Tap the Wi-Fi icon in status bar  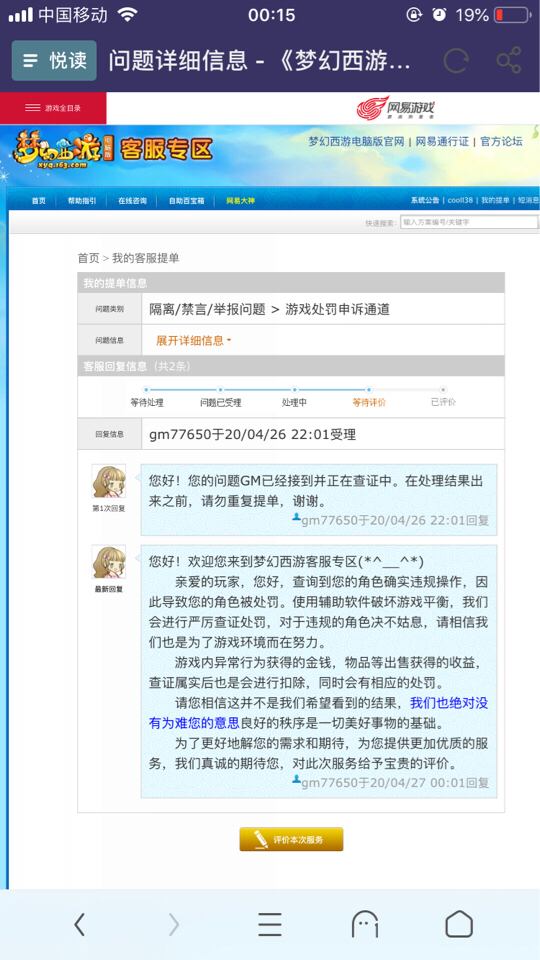point(127,15)
